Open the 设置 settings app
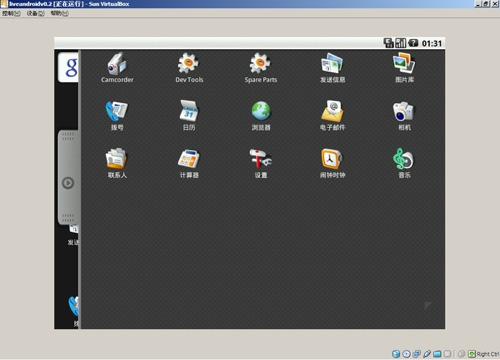500x360 pixels. pyautogui.click(x=261, y=163)
